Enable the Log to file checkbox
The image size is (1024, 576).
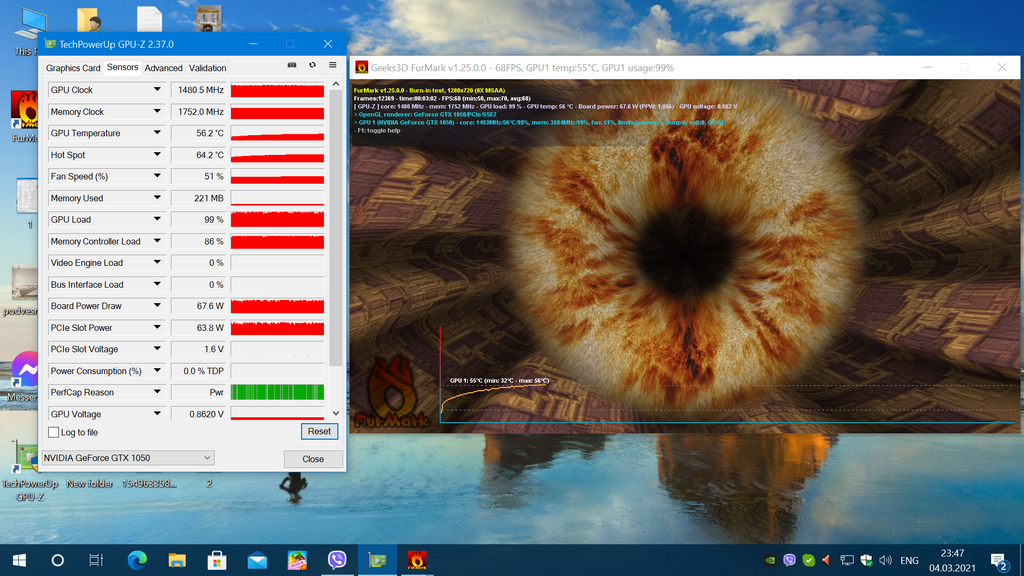pyautogui.click(x=54, y=432)
